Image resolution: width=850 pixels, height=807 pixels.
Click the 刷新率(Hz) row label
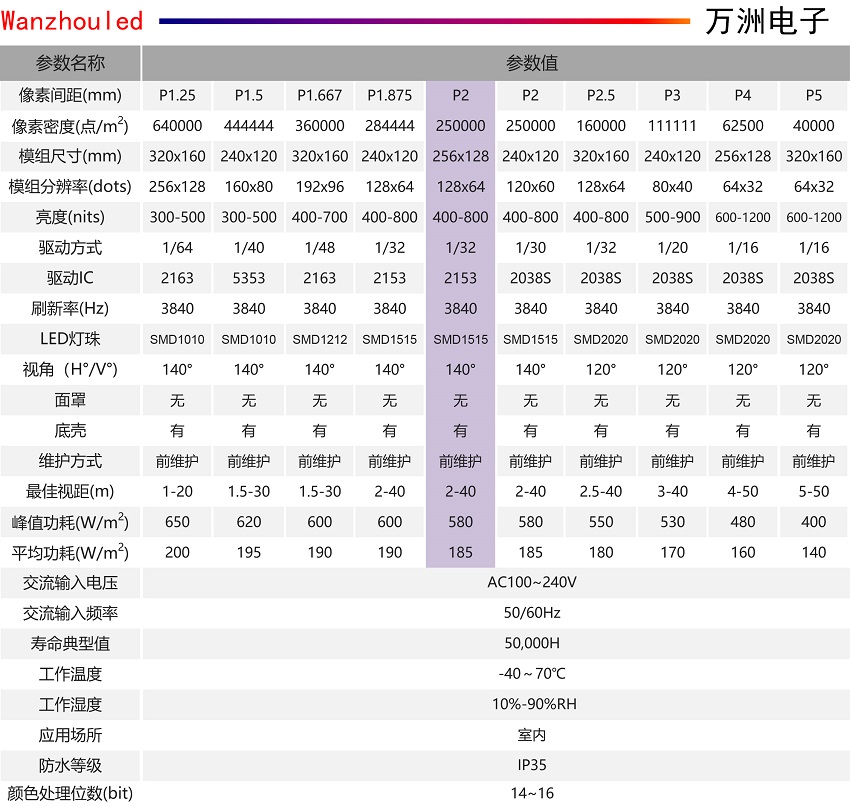(70, 308)
